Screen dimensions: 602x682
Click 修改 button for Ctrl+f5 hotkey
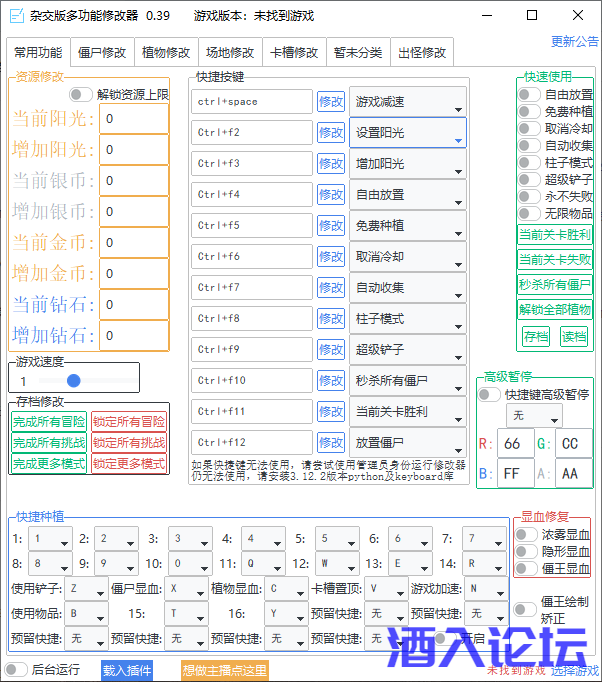pyautogui.click(x=331, y=226)
